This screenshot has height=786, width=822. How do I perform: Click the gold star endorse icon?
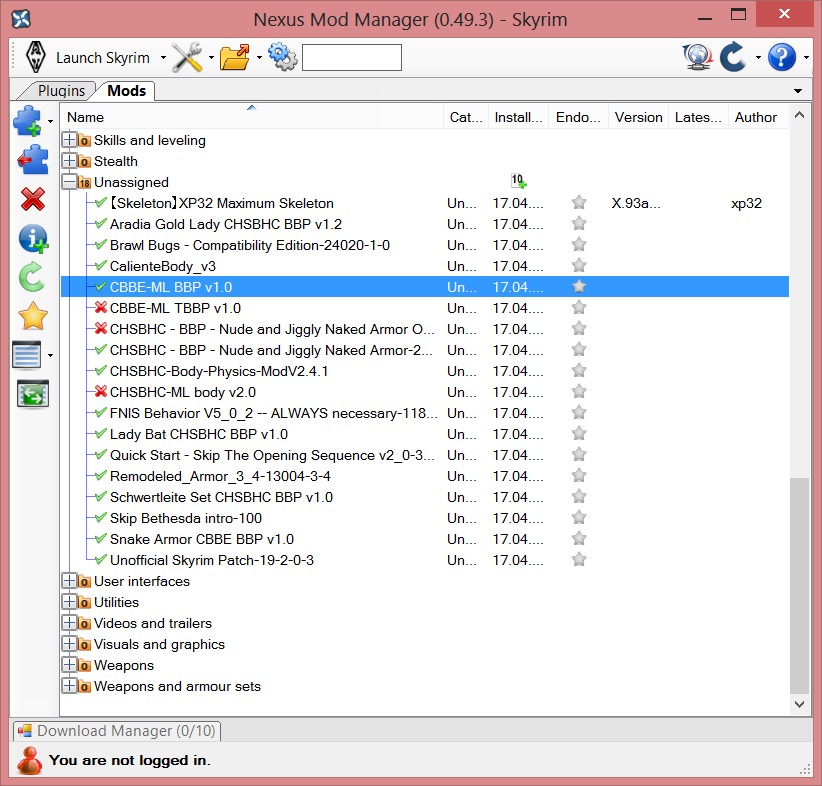(x=33, y=316)
